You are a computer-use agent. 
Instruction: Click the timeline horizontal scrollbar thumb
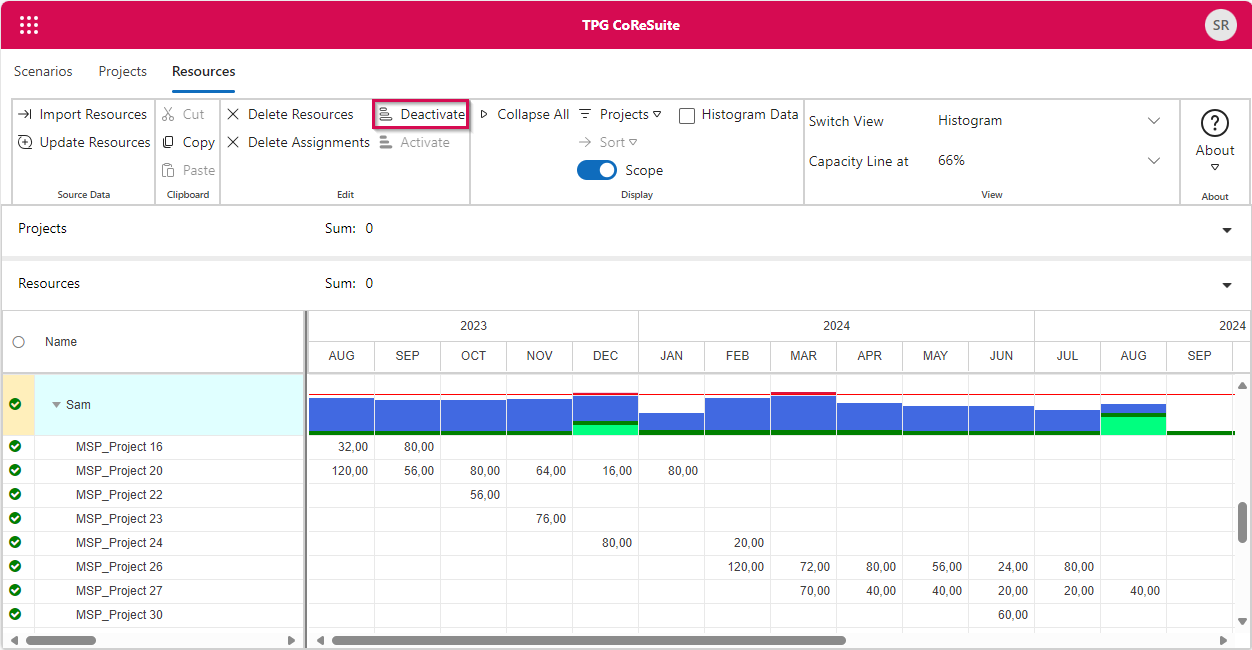588,640
